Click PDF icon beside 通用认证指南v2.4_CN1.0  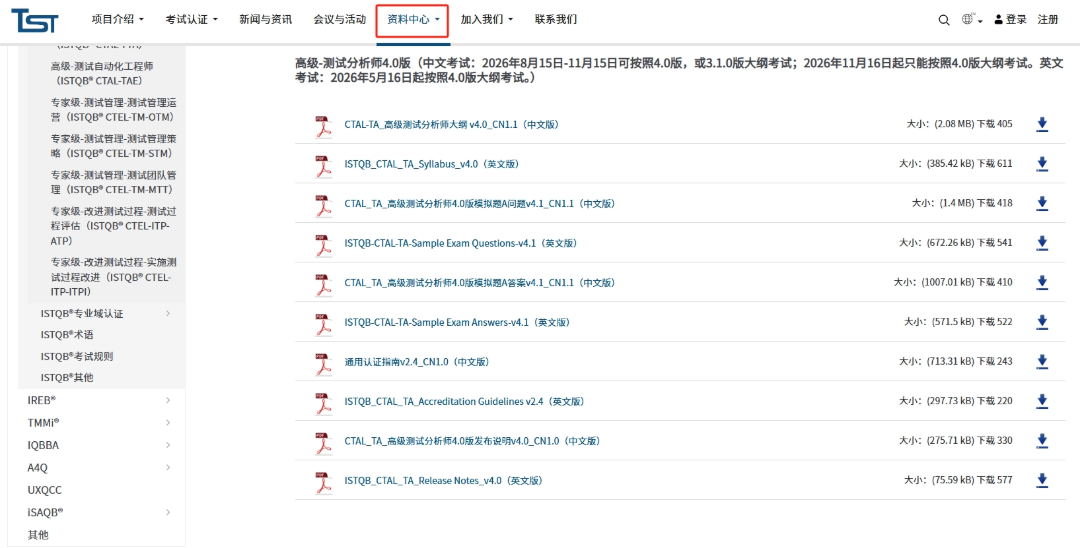(x=323, y=363)
